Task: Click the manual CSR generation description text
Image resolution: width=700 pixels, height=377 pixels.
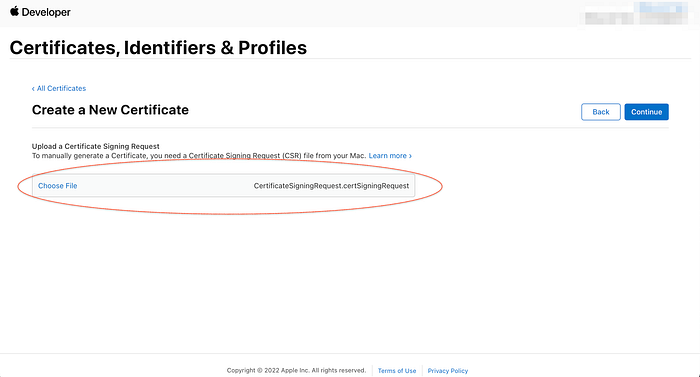Action: tap(199, 155)
